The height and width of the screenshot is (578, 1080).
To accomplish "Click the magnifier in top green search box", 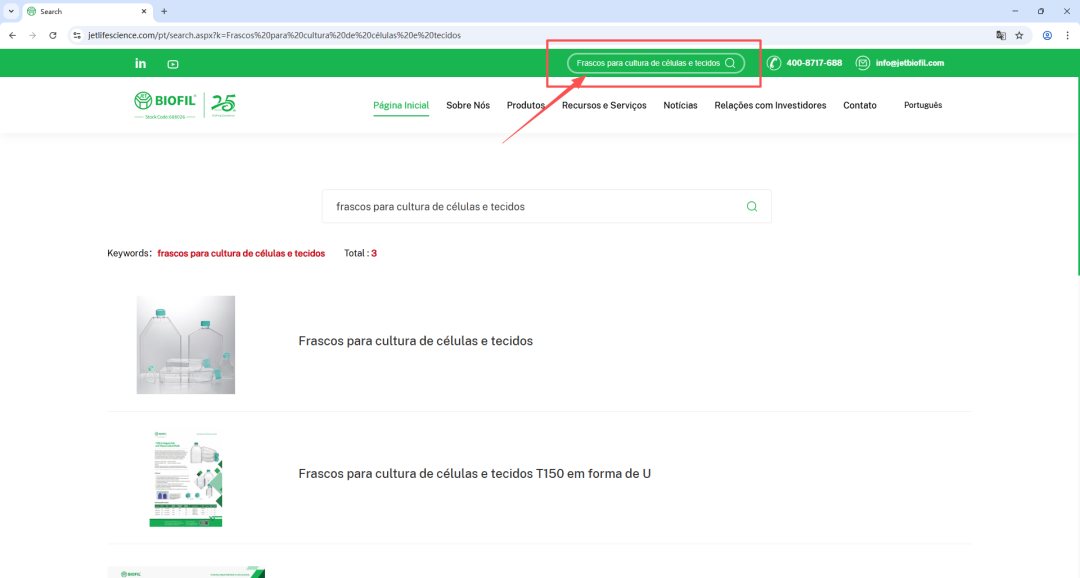I will [730, 63].
